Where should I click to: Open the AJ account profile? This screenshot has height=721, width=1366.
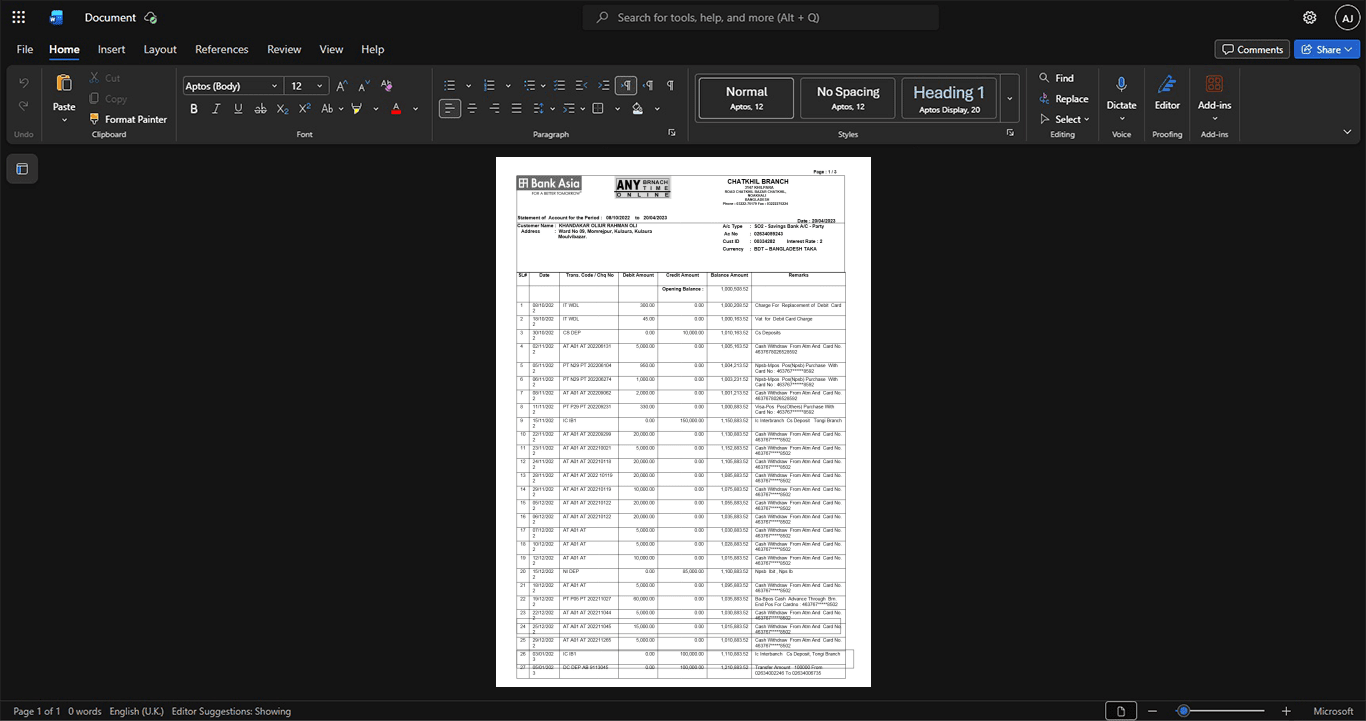[x=1347, y=17]
